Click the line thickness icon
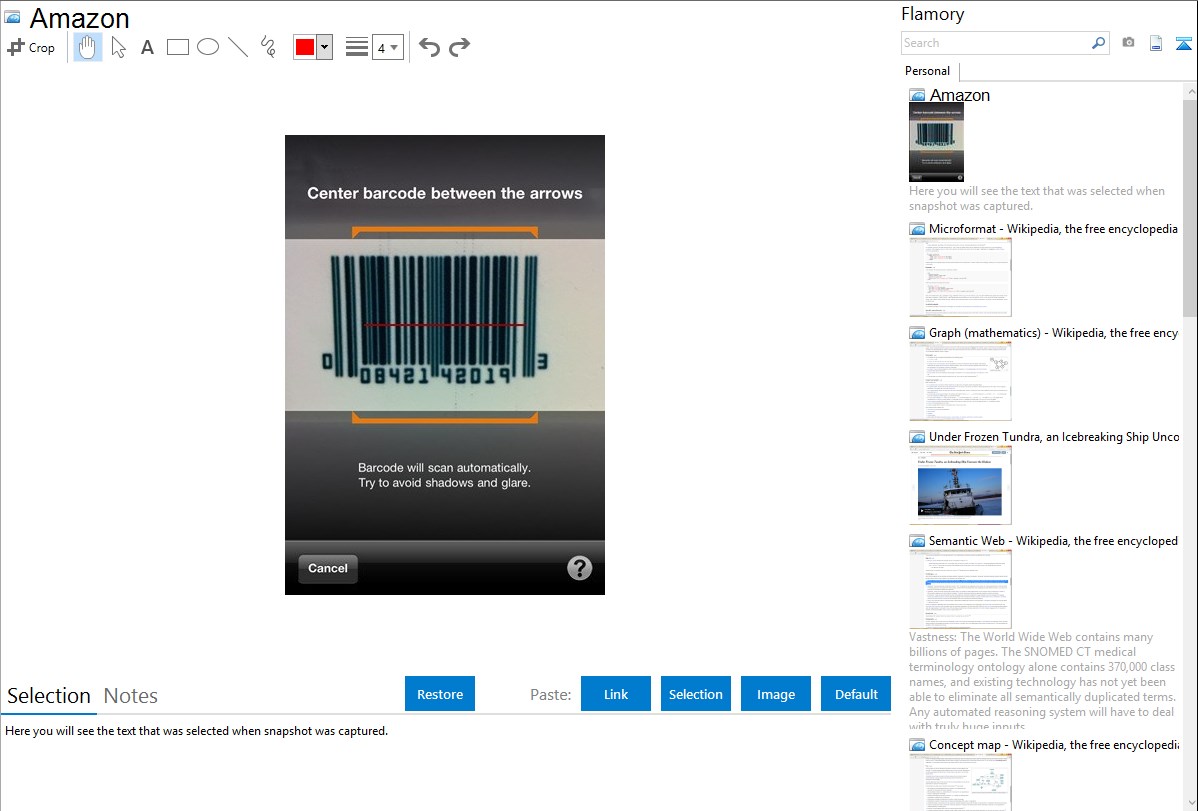Image resolution: width=1198 pixels, height=811 pixels. pos(357,47)
